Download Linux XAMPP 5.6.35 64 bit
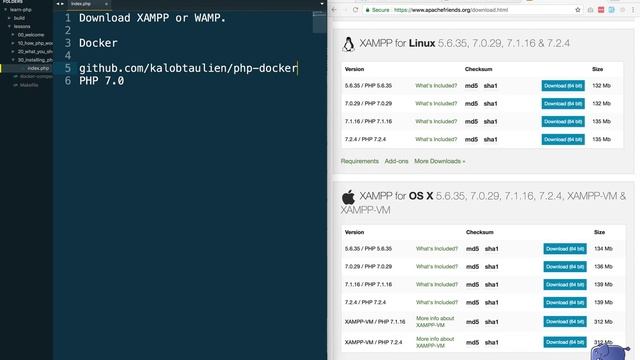This screenshot has width=640, height=360. point(563,86)
